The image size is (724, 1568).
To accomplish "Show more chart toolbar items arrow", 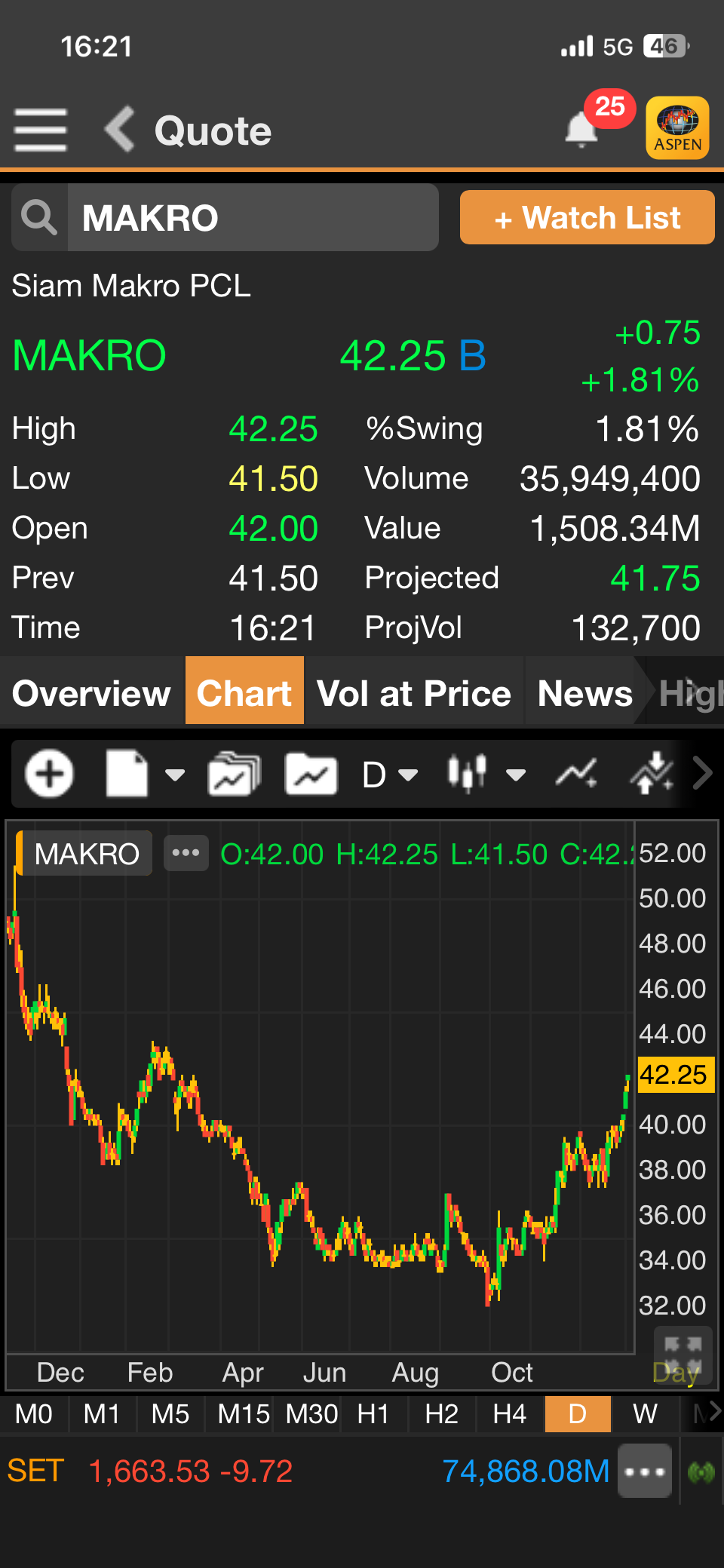I will (x=702, y=773).
